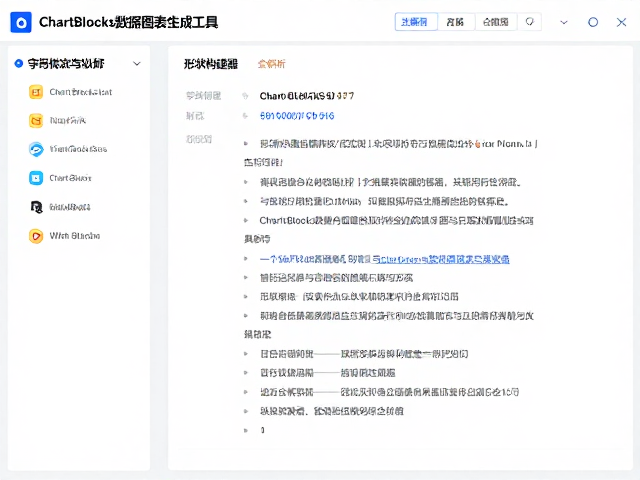Image resolution: width=640 pixels, height=480 pixels.
Task: Open the chevron dropdown in the title bar
Action: coord(564,22)
